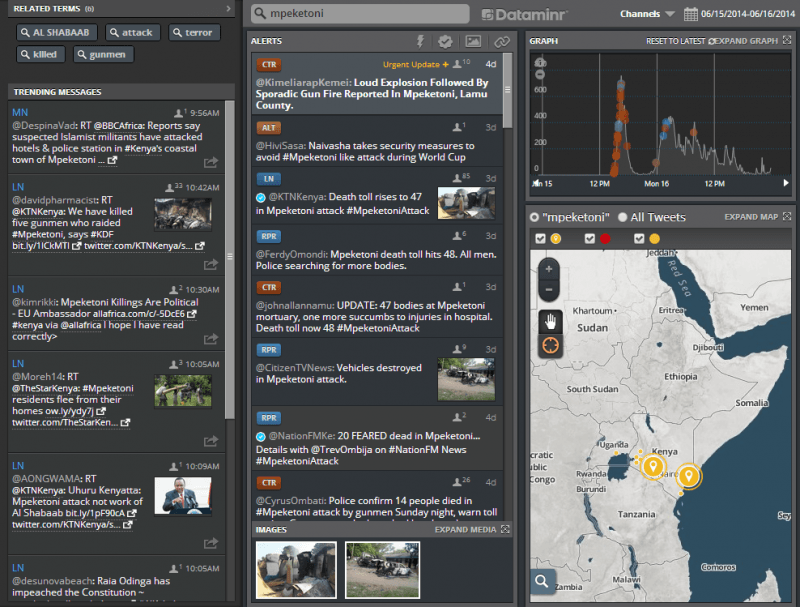
Task: Click the Alerts list scrollbar
Action: (507, 90)
